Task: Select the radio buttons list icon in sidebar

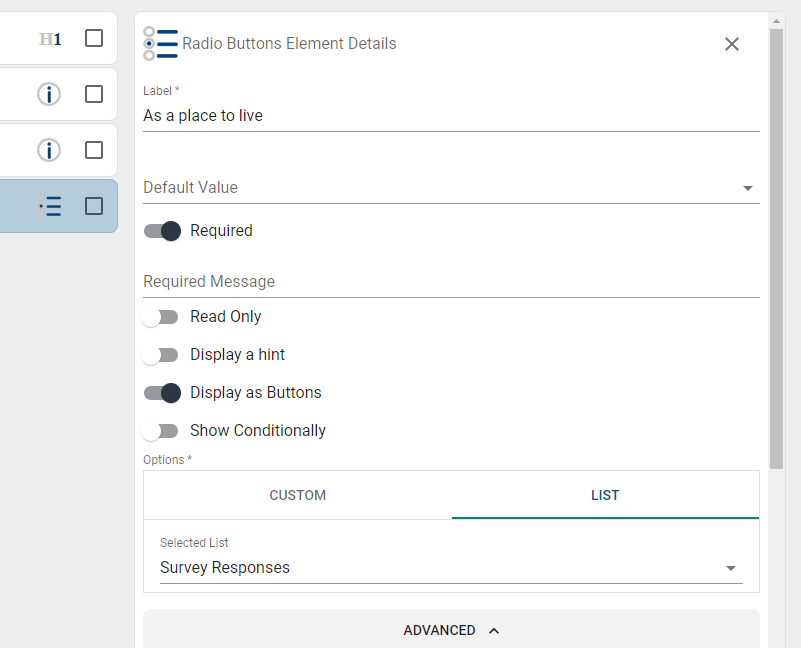Action: (50, 206)
